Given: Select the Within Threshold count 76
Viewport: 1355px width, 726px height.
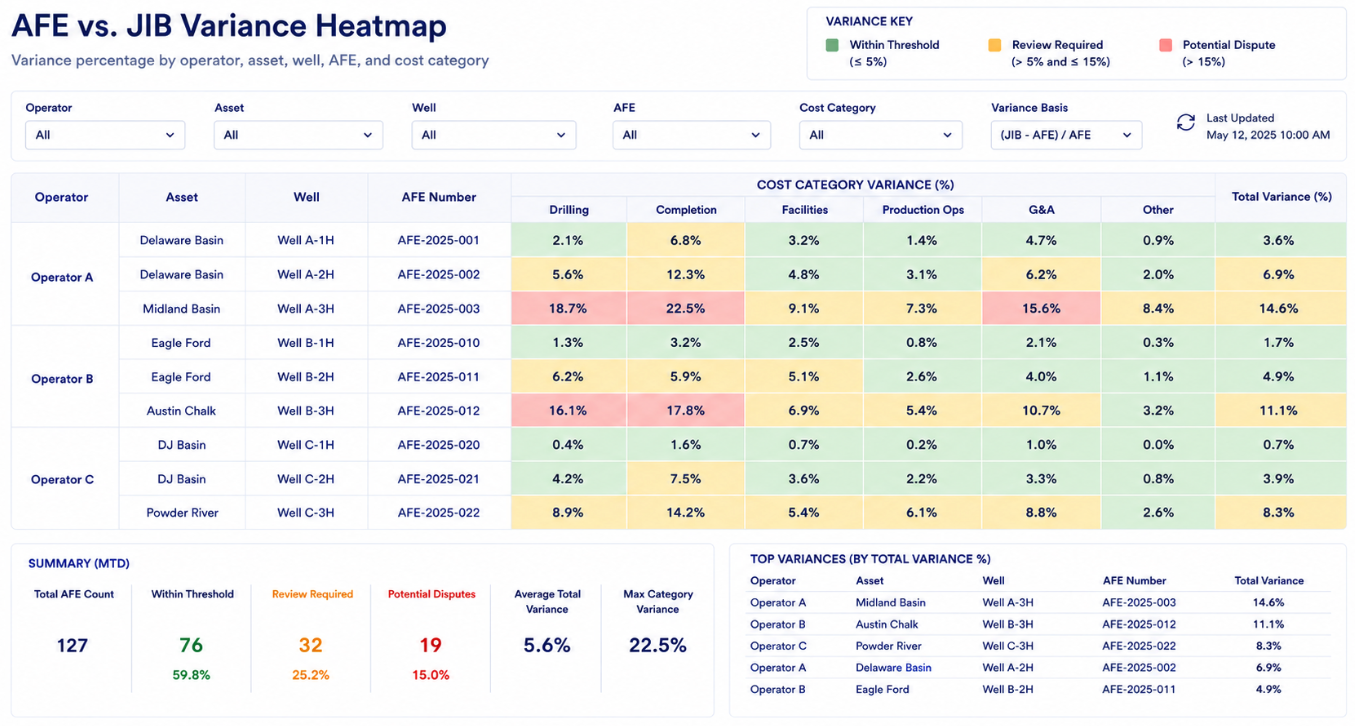Looking at the screenshot, I should click(x=192, y=646).
